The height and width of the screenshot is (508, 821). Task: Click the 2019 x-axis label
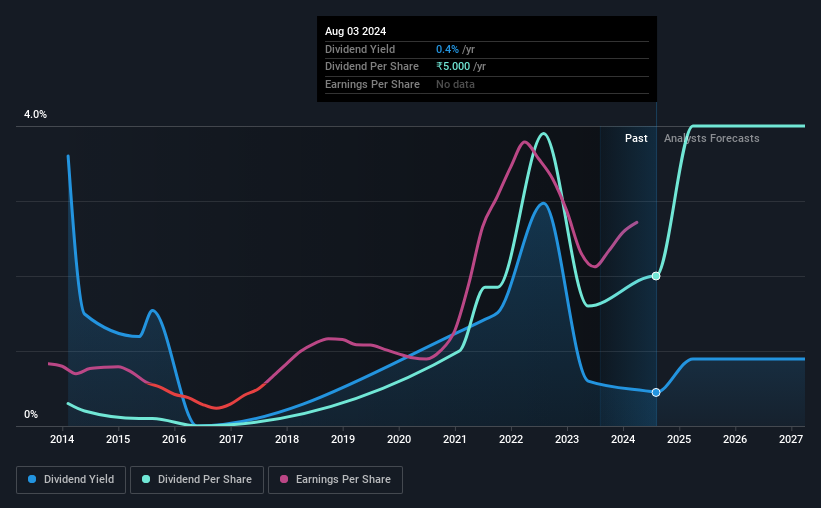[343, 439]
